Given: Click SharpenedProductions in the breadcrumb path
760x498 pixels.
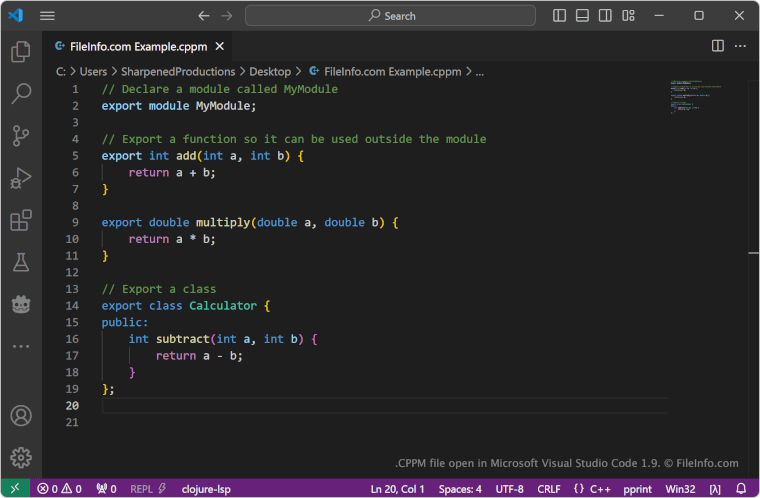Looking at the screenshot, I should 178,72.
